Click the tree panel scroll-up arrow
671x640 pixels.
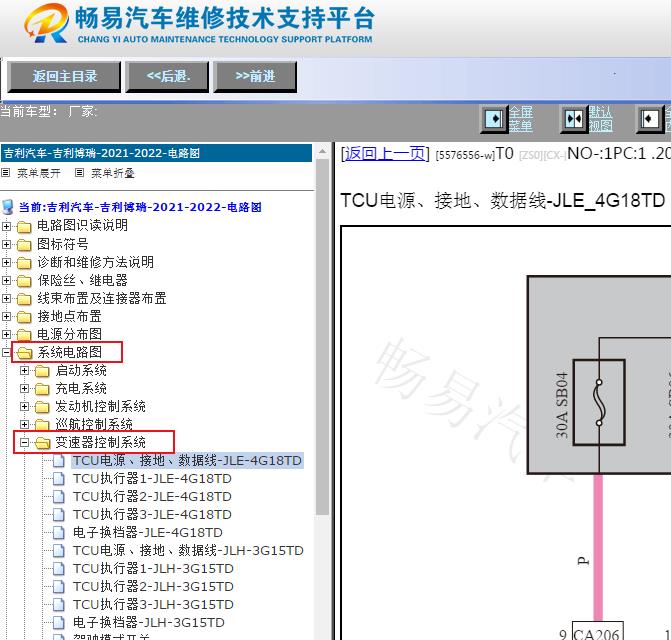(x=322, y=151)
